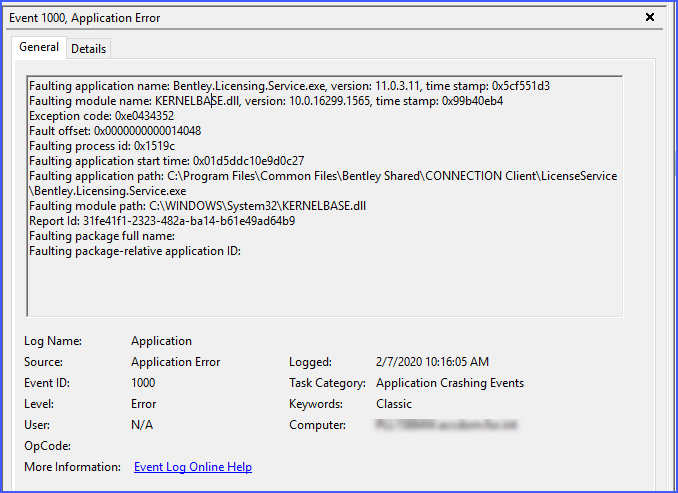Click the 'Faulting application name' line

coord(289,86)
